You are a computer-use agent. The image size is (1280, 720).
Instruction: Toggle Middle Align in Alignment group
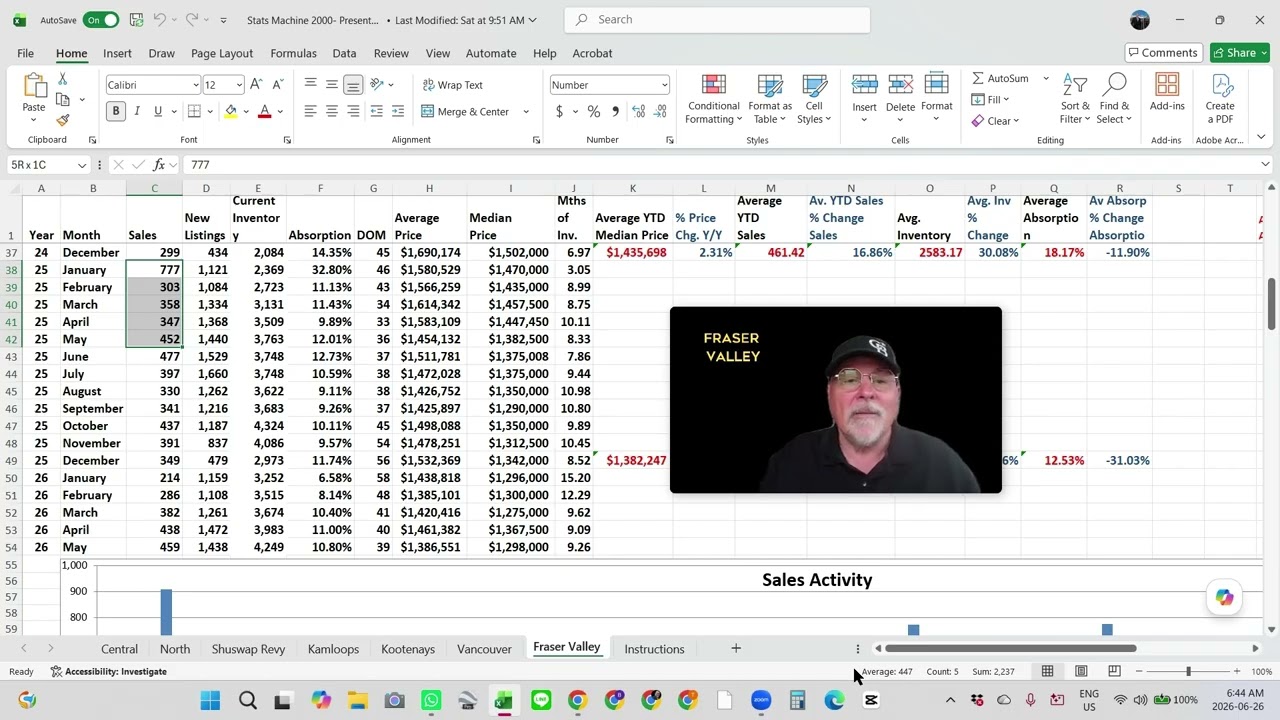[332, 85]
